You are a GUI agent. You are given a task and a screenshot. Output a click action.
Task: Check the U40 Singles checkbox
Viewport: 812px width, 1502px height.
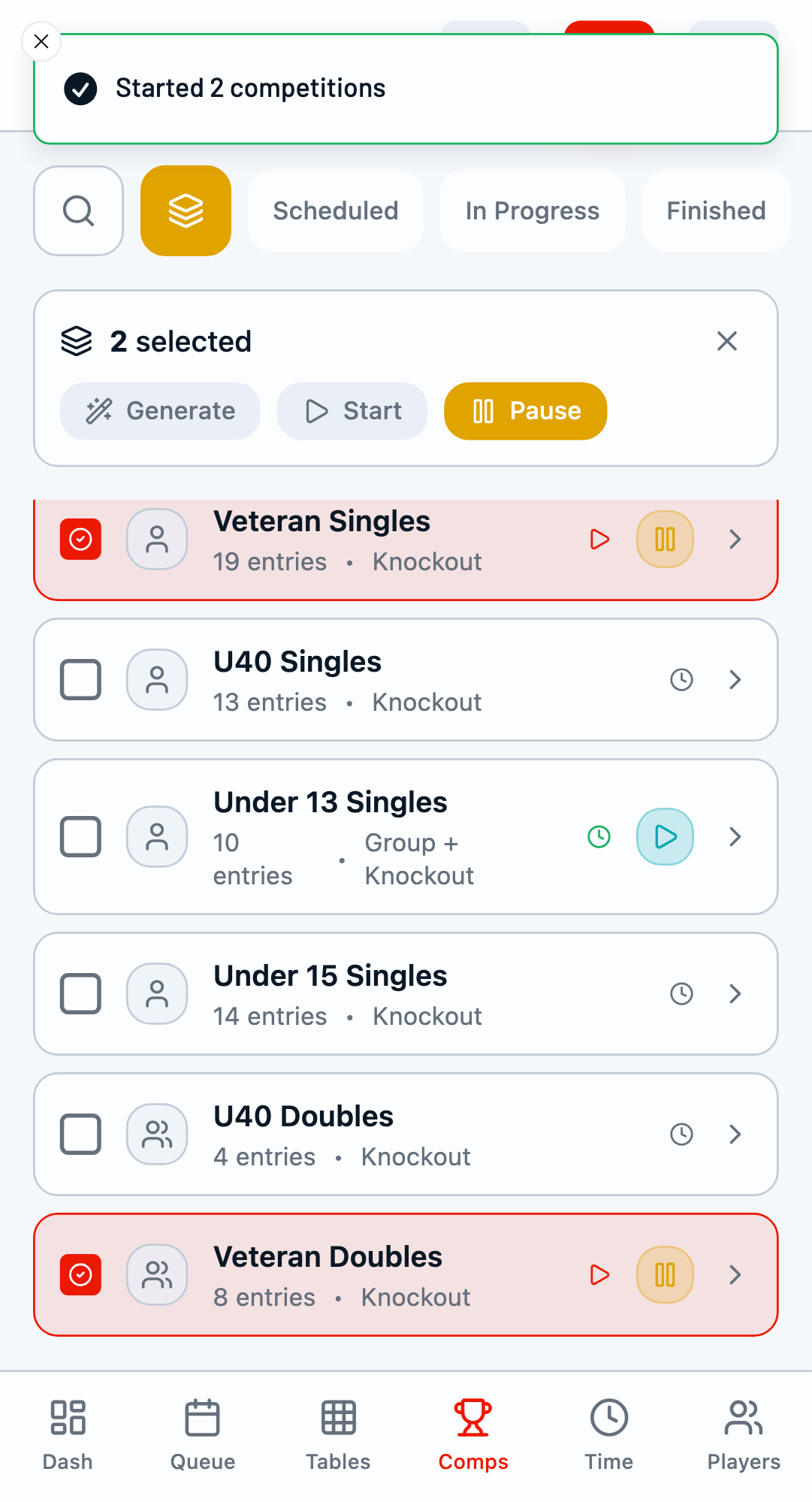pyautogui.click(x=80, y=680)
